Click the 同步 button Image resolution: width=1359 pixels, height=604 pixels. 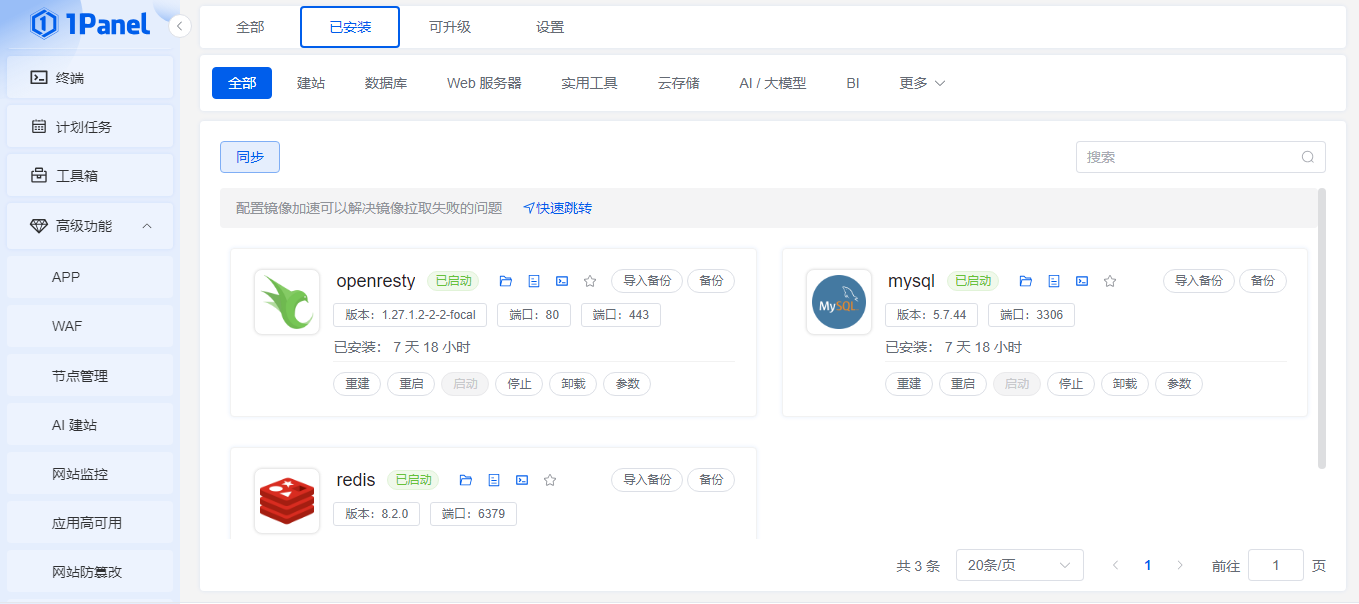click(250, 157)
